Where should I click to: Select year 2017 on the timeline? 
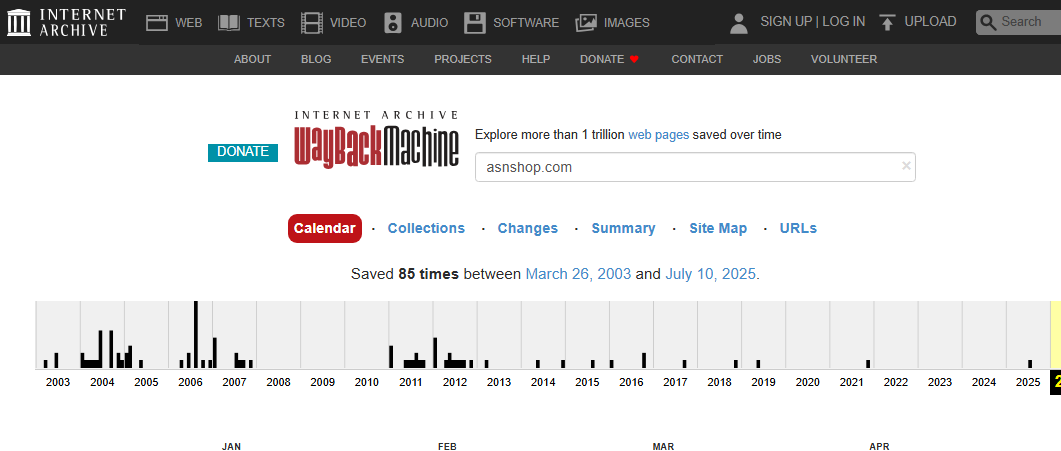pyautogui.click(x=675, y=383)
